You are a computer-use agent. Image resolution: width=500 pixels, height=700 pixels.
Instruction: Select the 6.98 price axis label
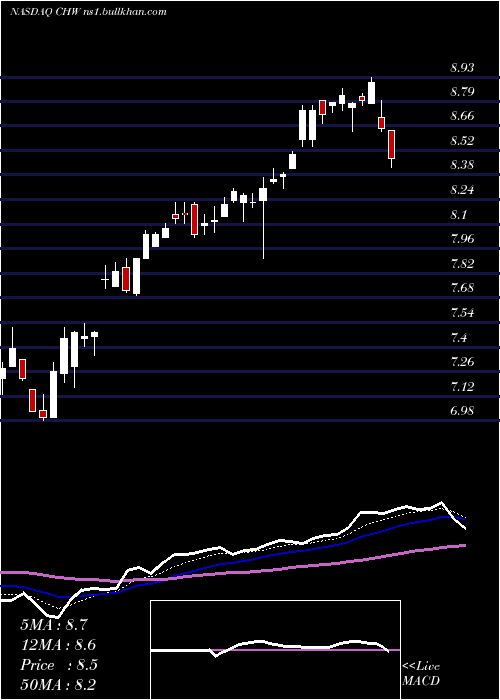(x=462, y=411)
